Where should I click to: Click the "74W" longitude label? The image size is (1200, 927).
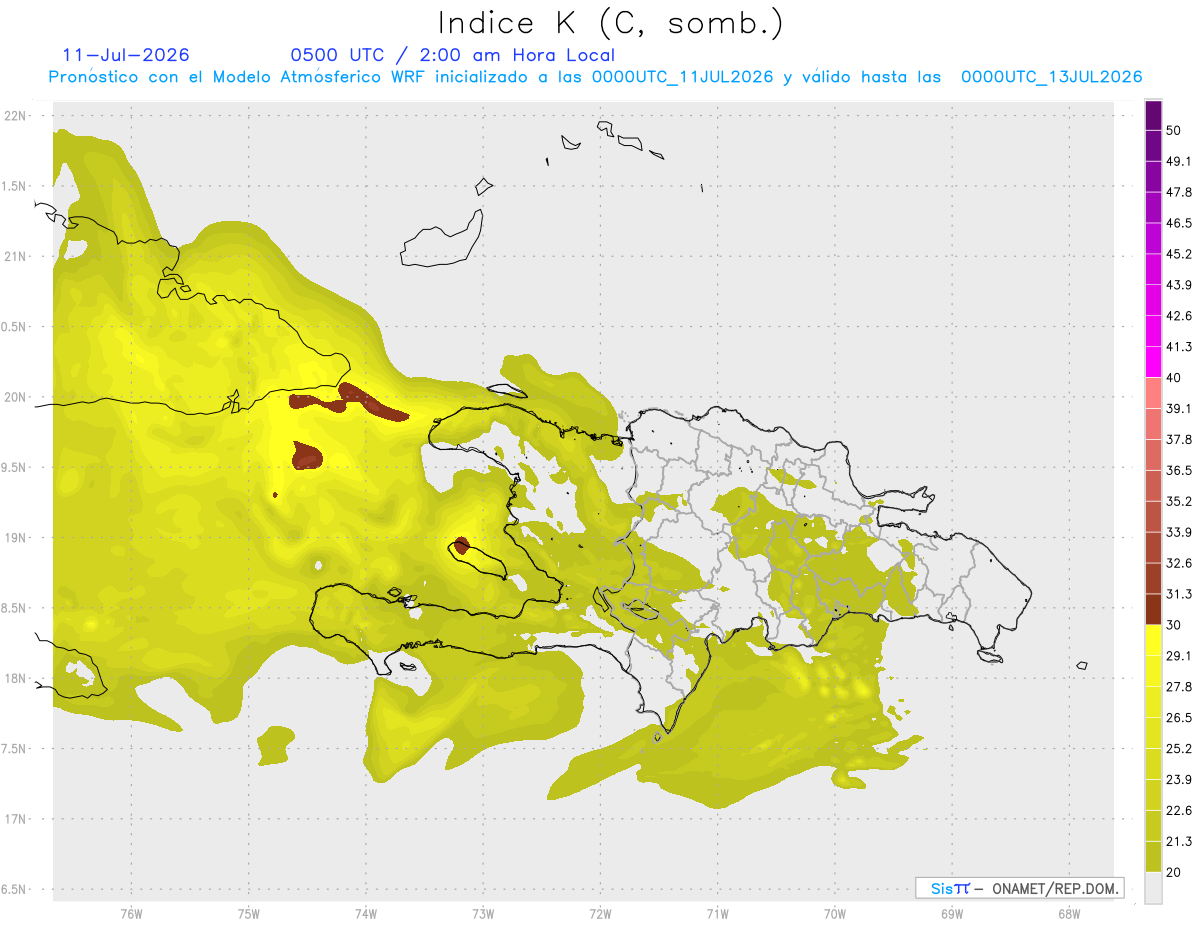click(x=365, y=913)
